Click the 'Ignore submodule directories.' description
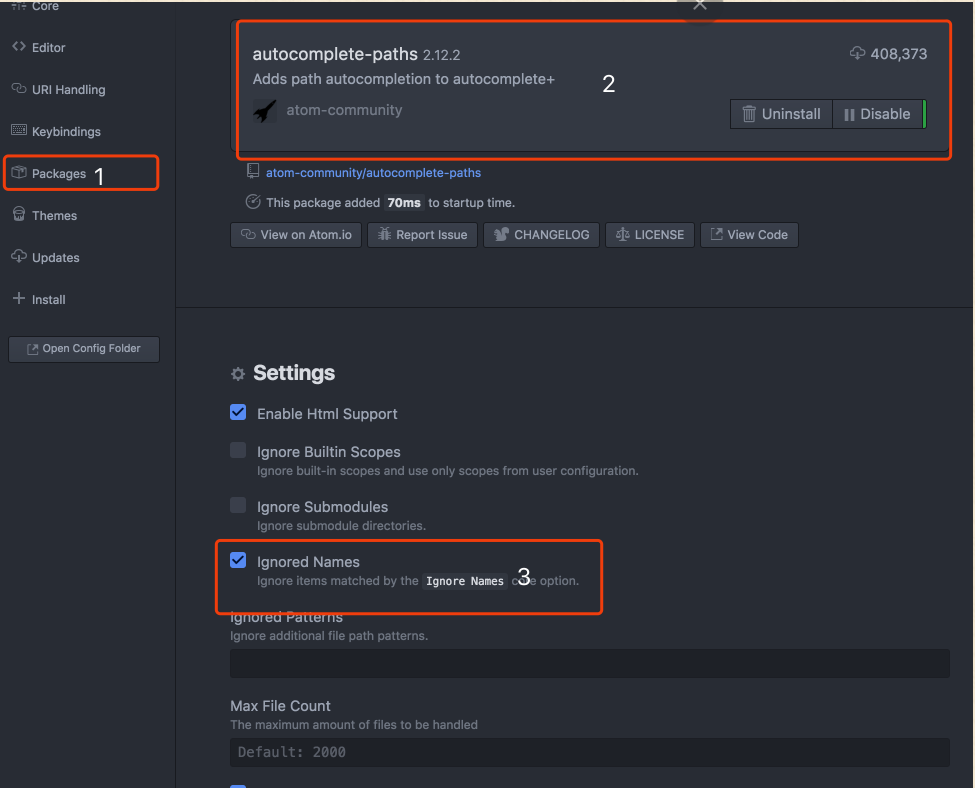975x788 pixels. click(341, 526)
